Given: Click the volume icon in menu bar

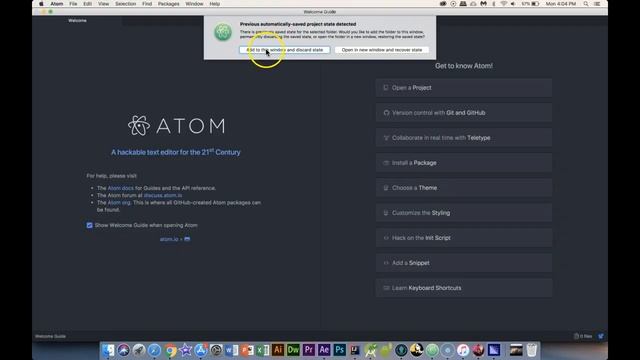Looking at the screenshot, I should (x=513, y=4).
